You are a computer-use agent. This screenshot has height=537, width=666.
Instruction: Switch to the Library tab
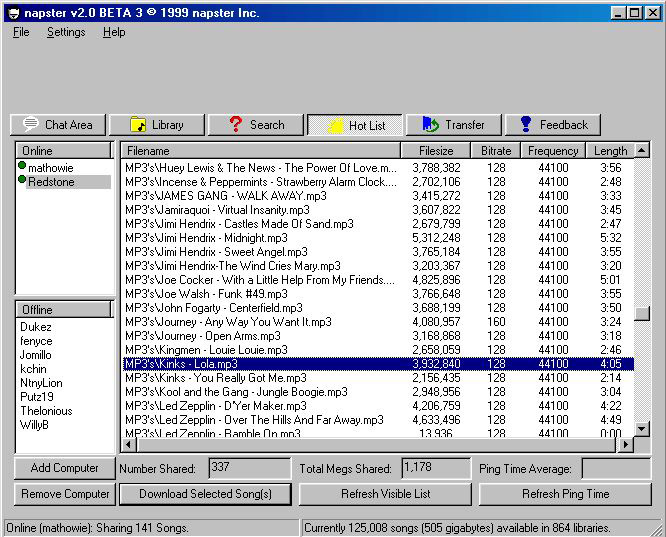[157, 125]
